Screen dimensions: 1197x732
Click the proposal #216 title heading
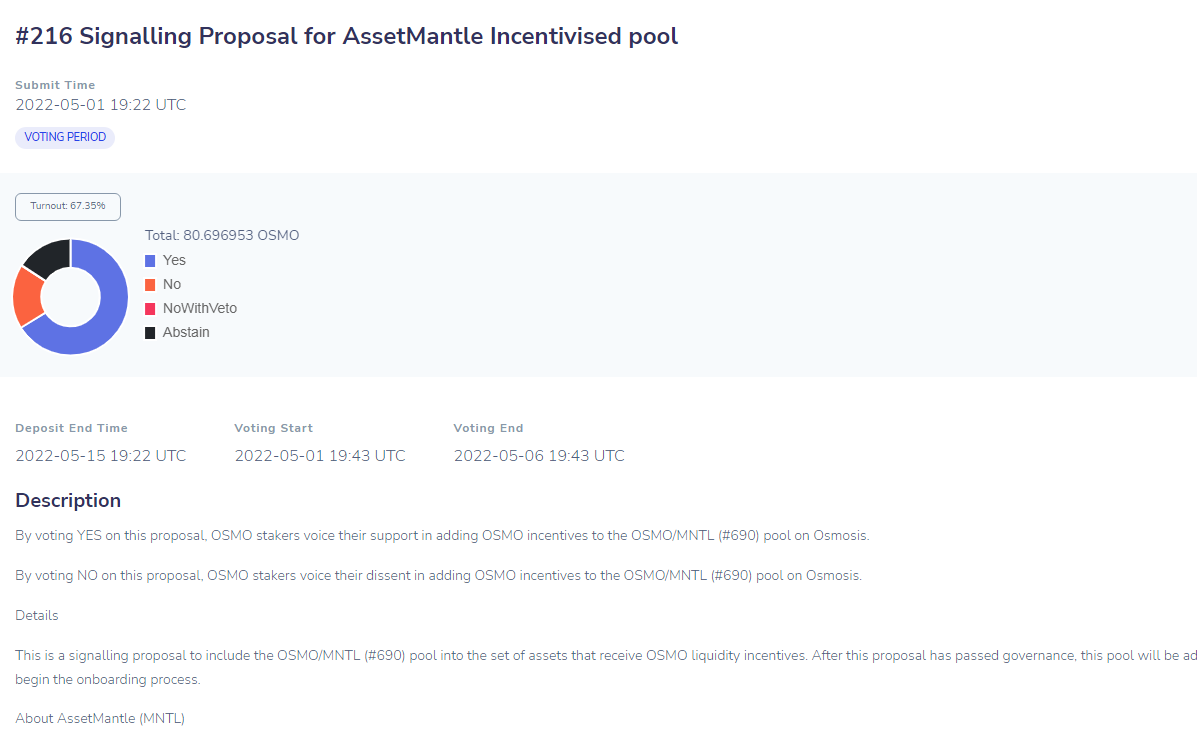click(347, 36)
